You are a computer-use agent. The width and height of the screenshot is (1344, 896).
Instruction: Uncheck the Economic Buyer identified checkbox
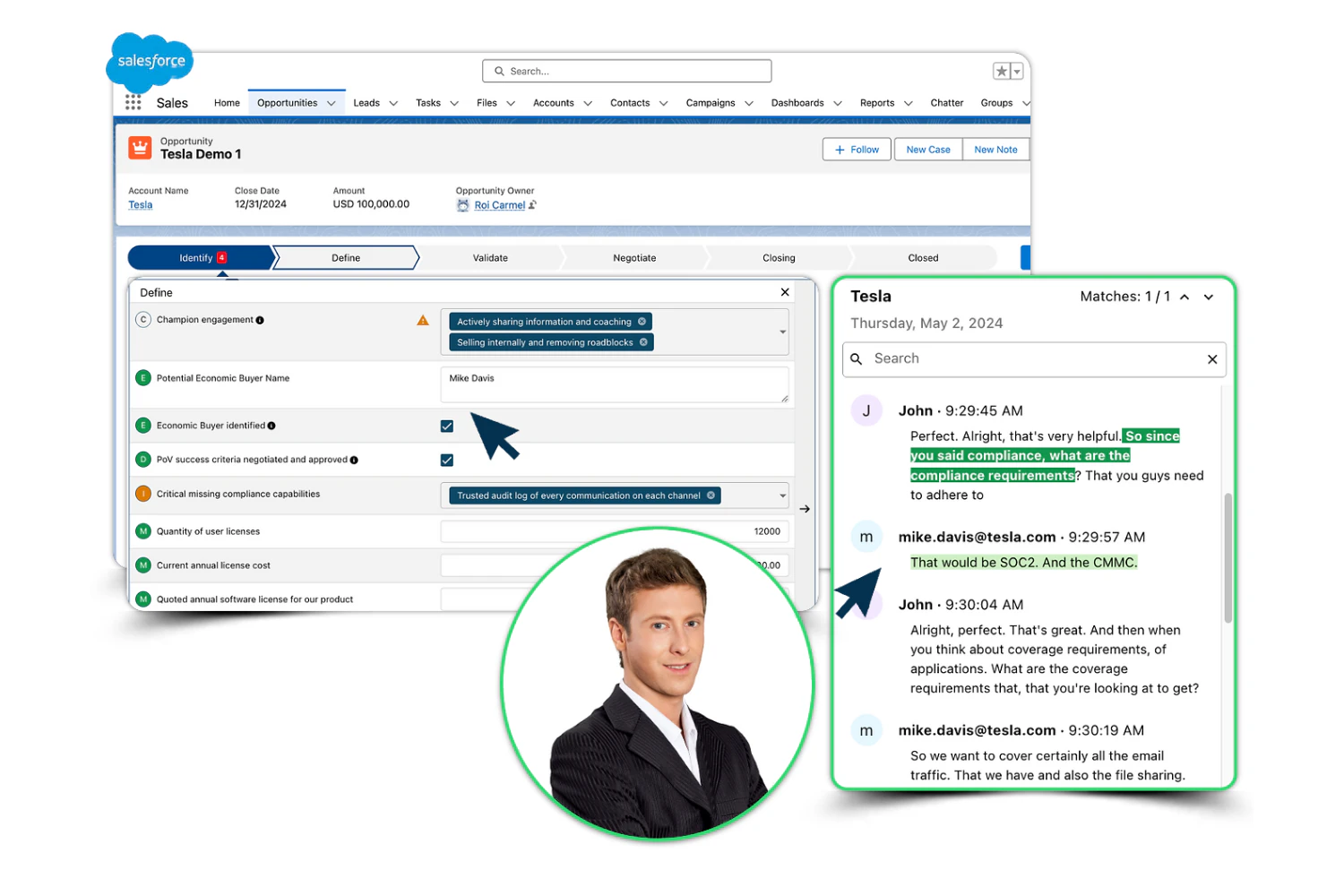[x=446, y=426]
